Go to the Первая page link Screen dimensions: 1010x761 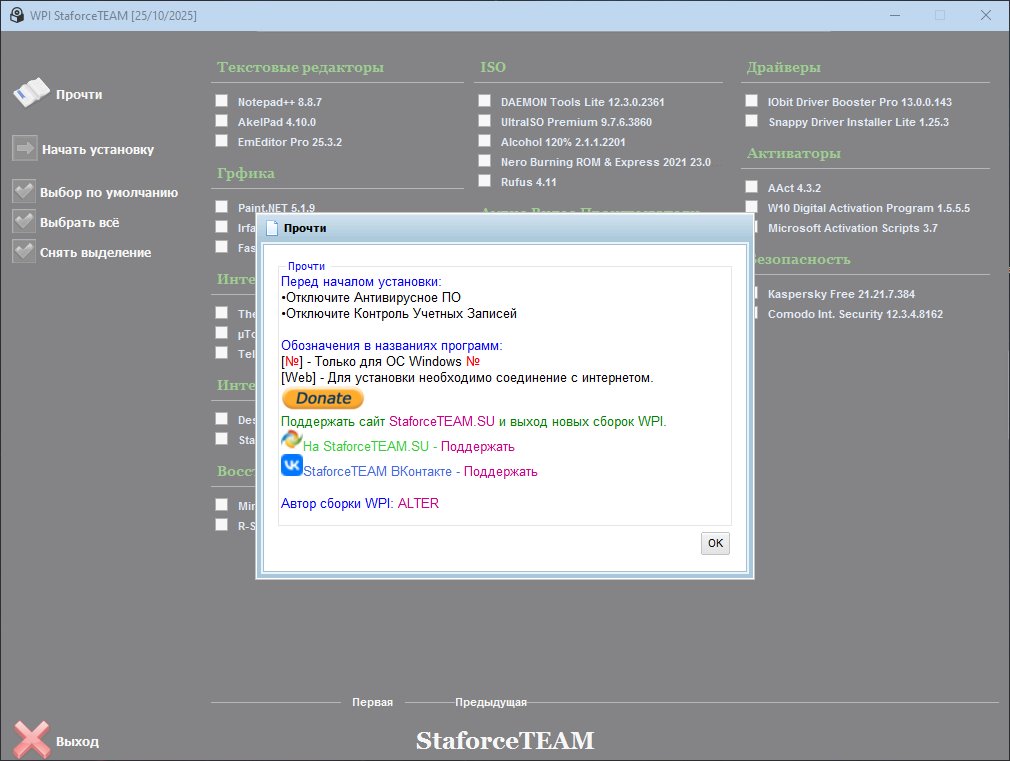(x=372, y=702)
